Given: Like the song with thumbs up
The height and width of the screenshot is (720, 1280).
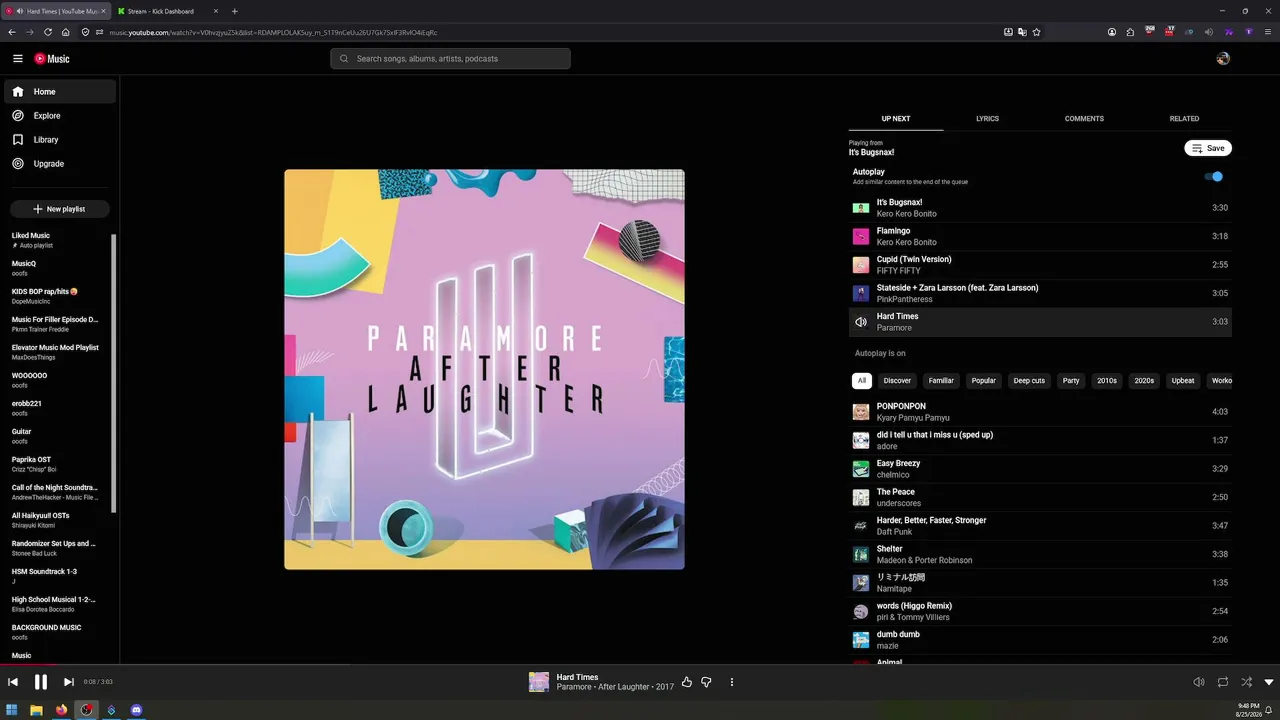Looking at the screenshot, I should (687, 682).
